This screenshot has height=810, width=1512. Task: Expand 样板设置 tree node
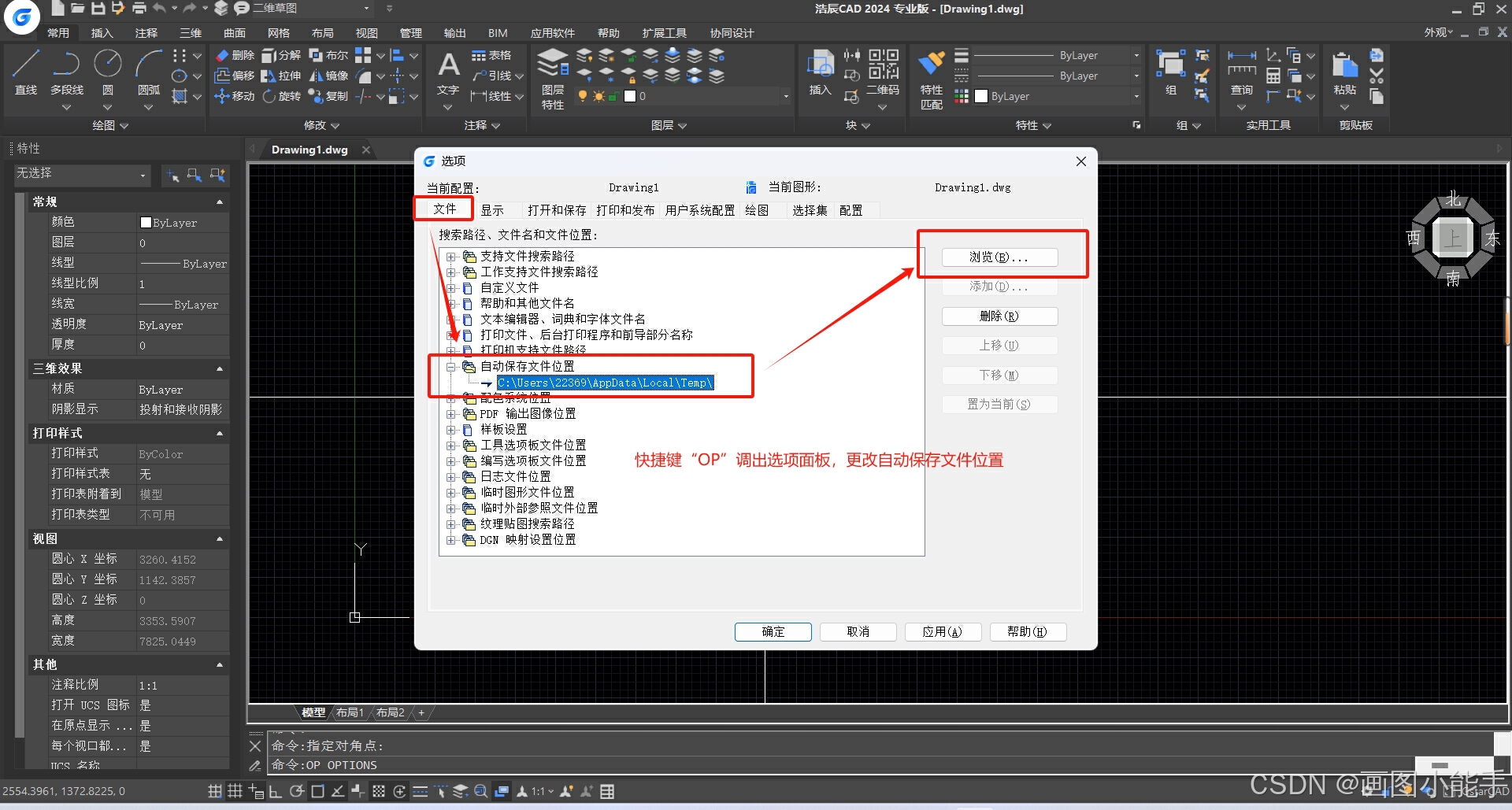click(451, 430)
